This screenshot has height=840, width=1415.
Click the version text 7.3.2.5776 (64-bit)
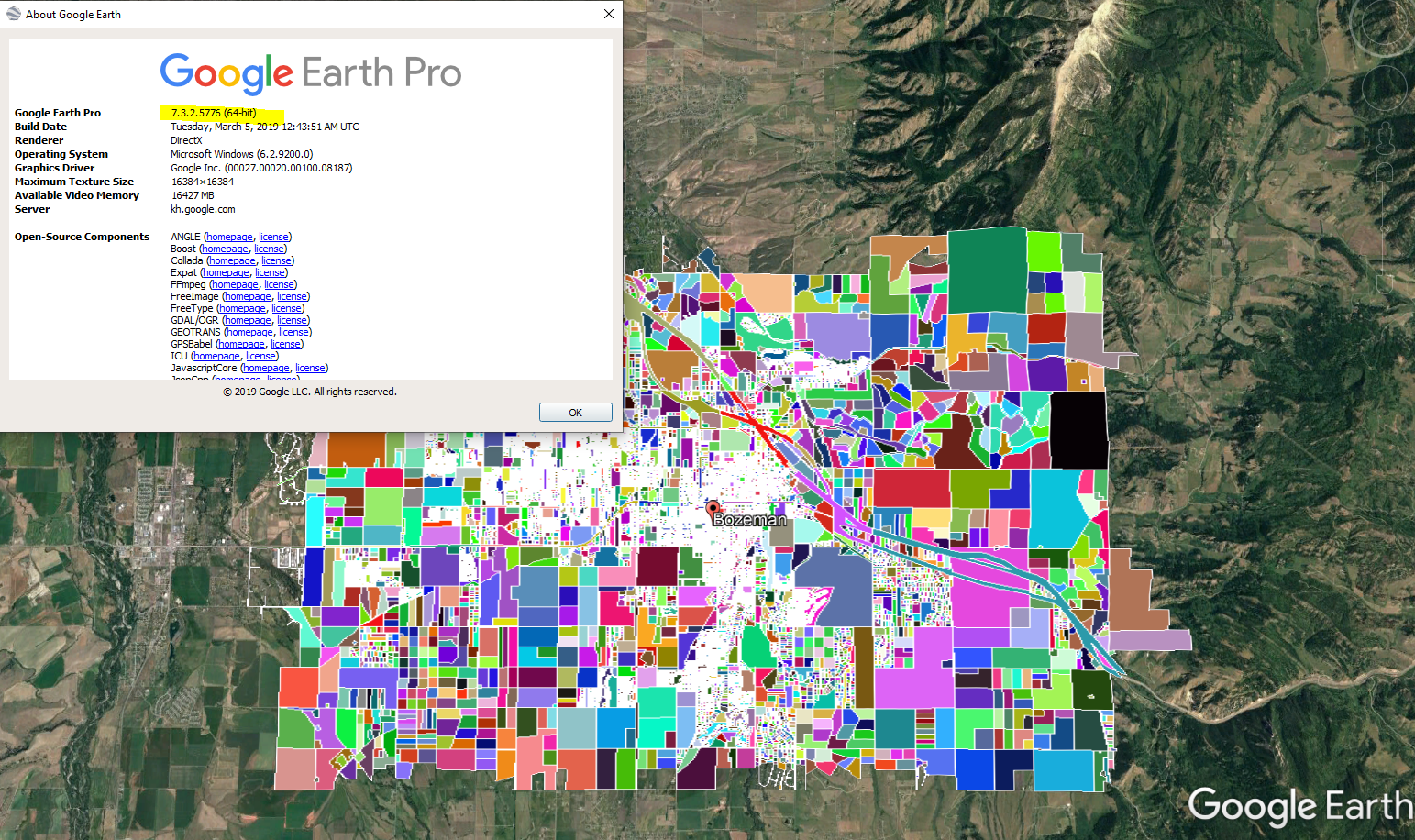coord(214,113)
